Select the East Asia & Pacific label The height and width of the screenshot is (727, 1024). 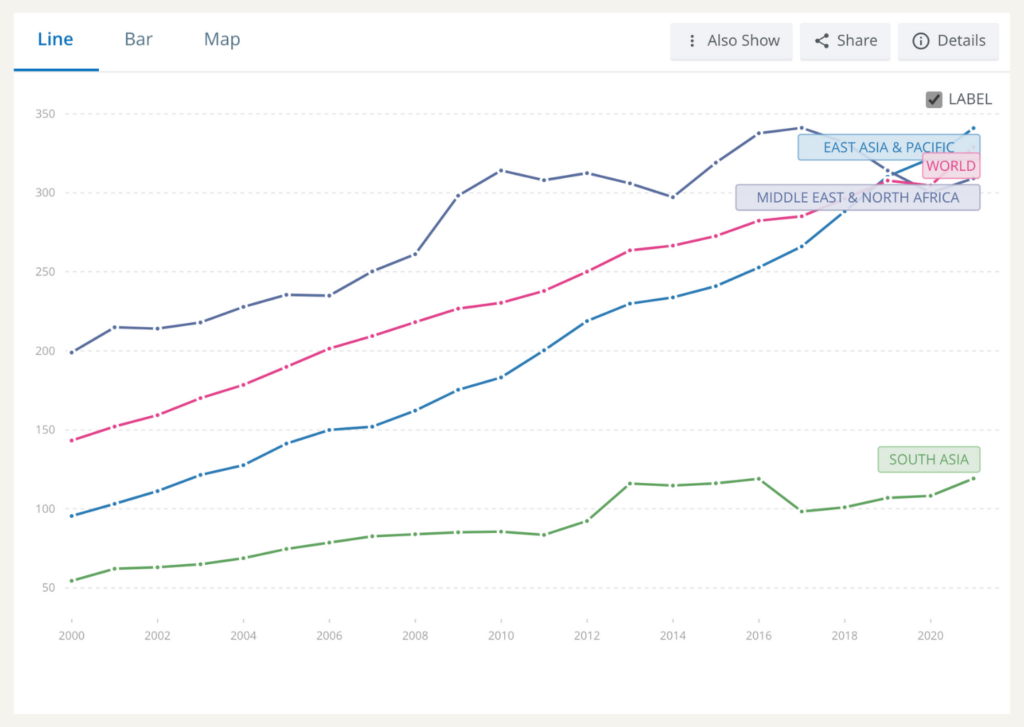click(x=889, y=148)
